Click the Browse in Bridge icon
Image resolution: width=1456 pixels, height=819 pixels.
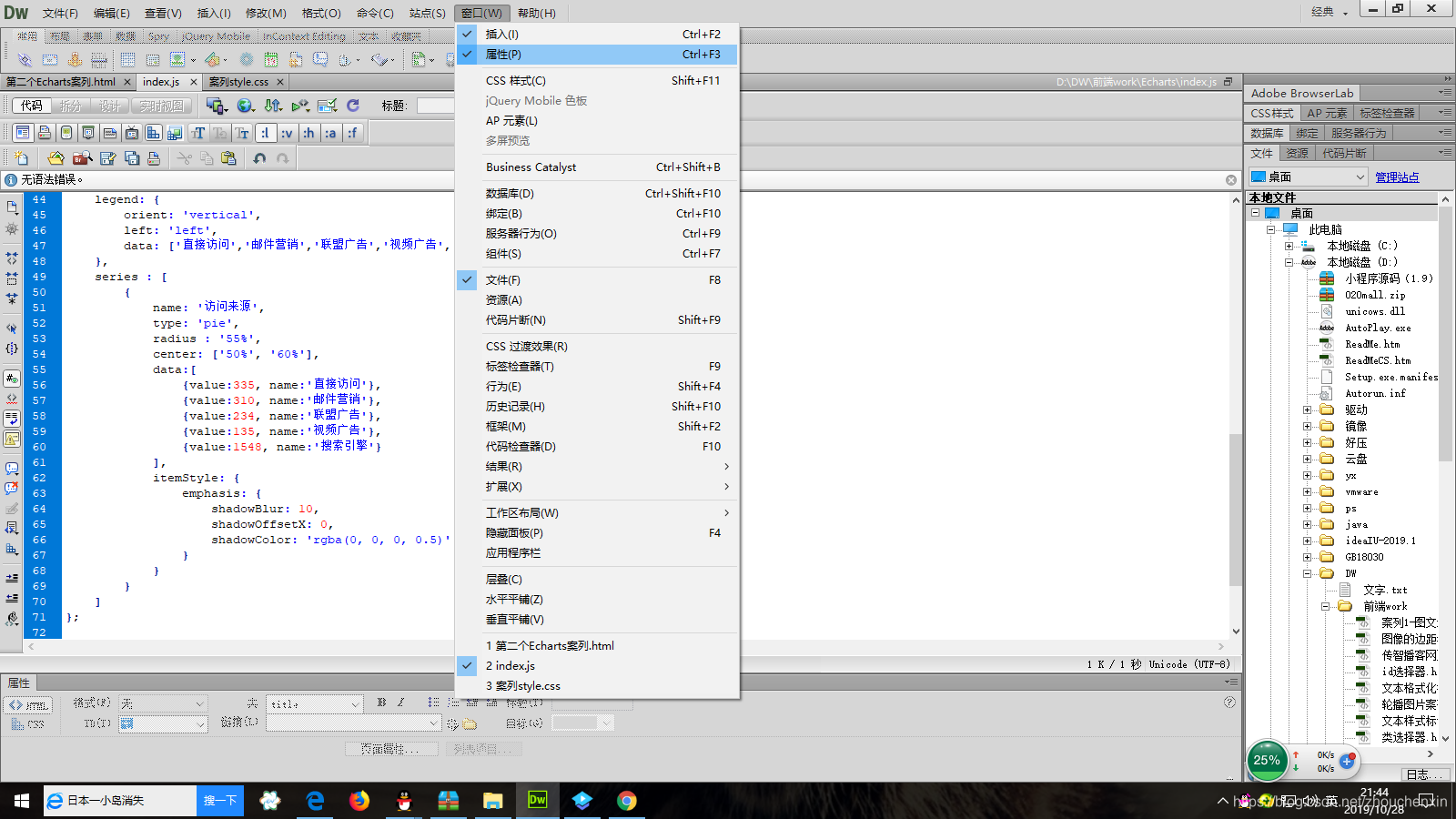point(83,158)
